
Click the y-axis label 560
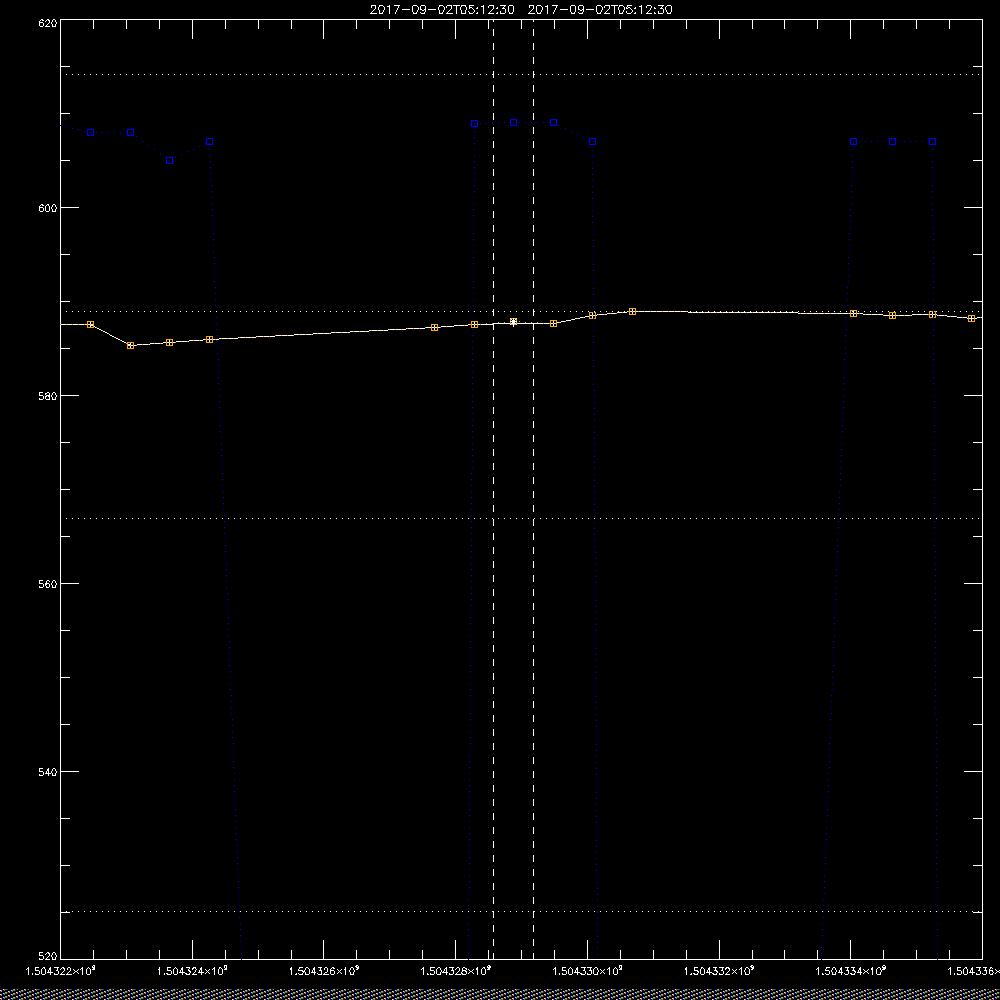(x=48, y=584)
